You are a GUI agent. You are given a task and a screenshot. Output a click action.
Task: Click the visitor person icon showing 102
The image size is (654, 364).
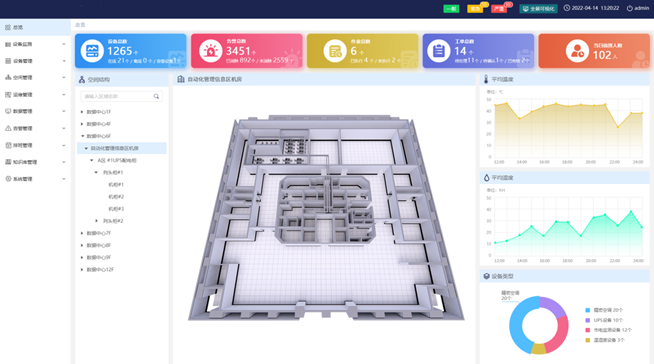pyautogui.click(x=577, y=51)
